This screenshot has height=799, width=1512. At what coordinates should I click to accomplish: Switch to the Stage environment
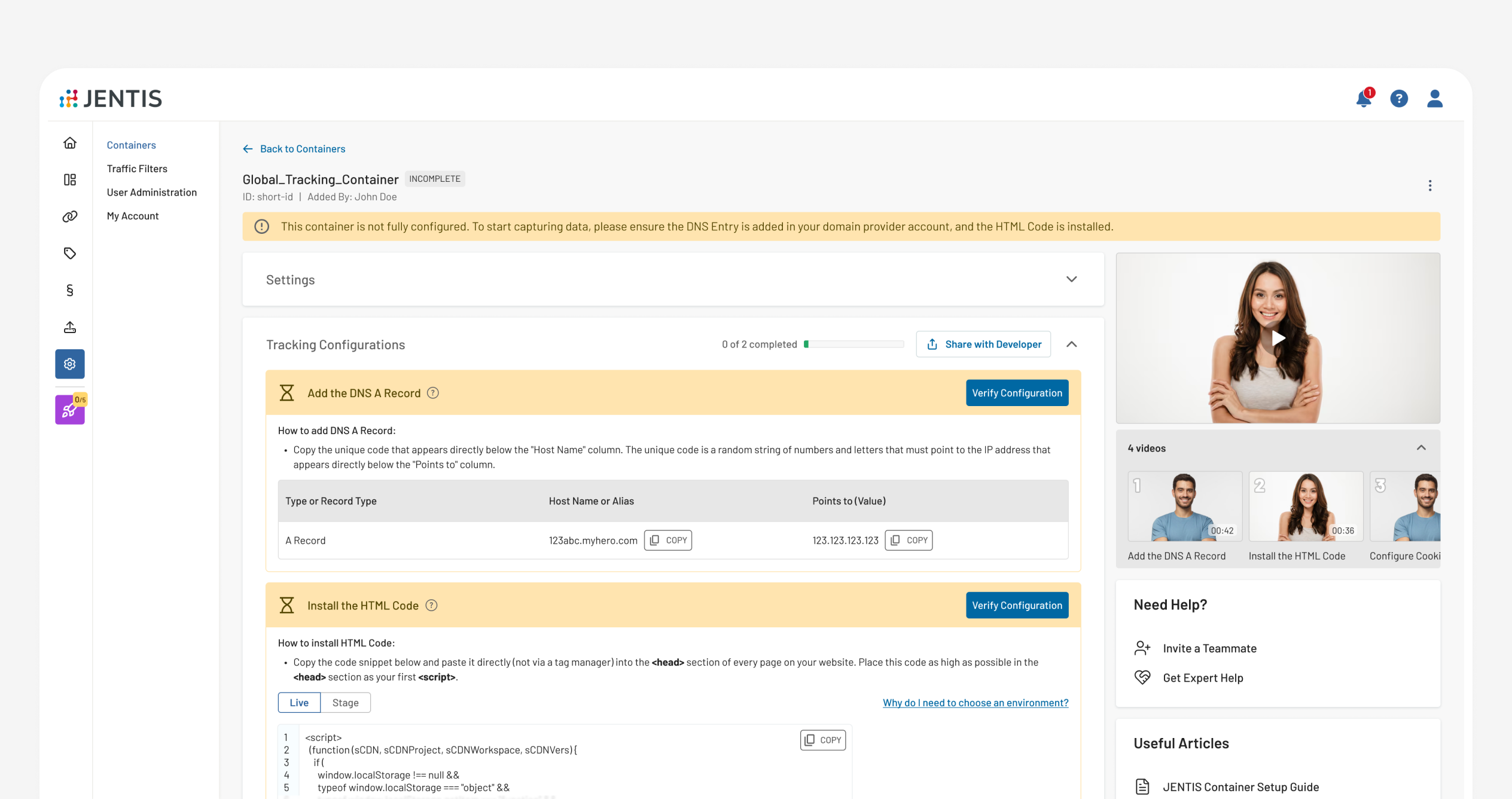(x=345, y=703)
